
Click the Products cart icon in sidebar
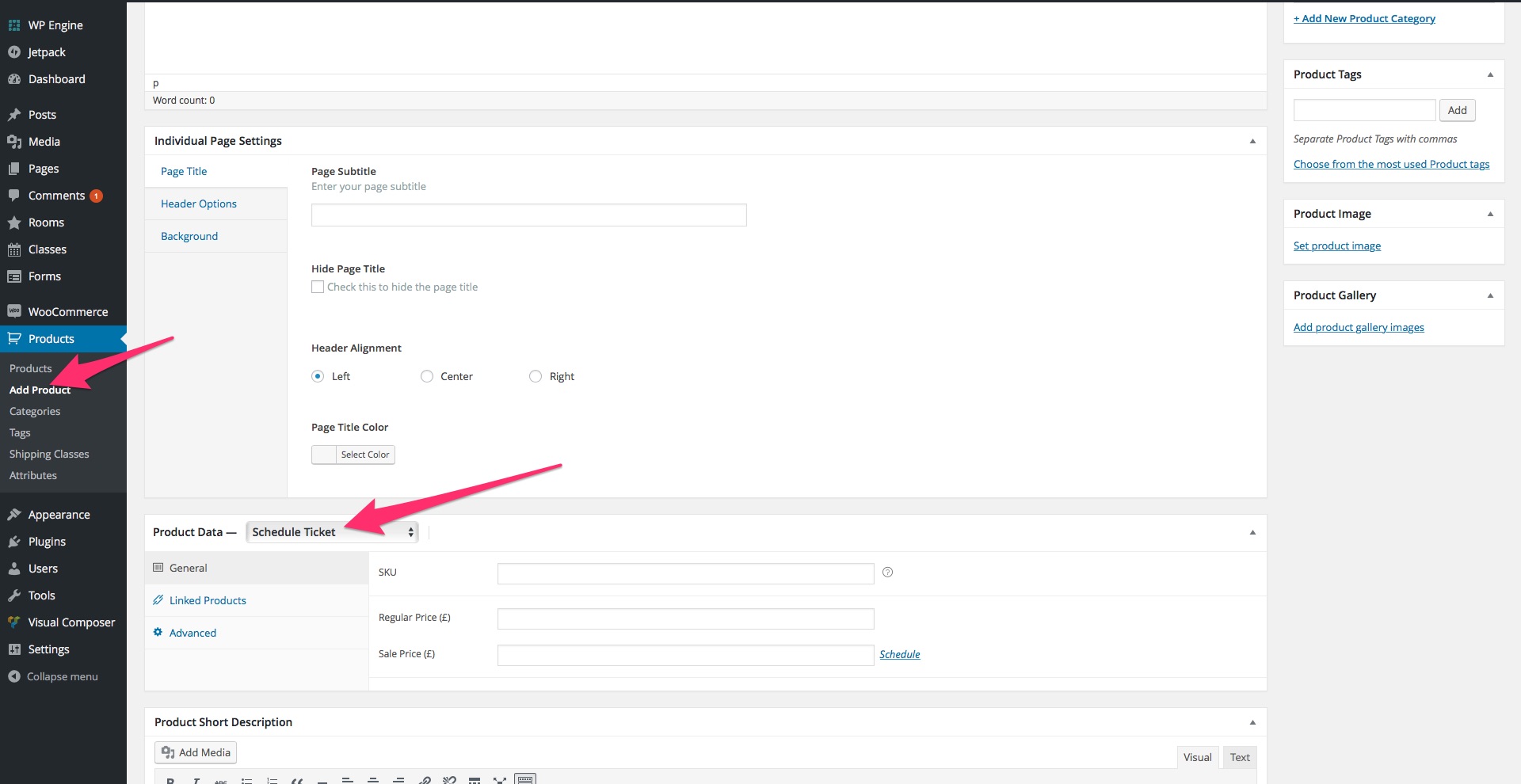click(14, 339)
